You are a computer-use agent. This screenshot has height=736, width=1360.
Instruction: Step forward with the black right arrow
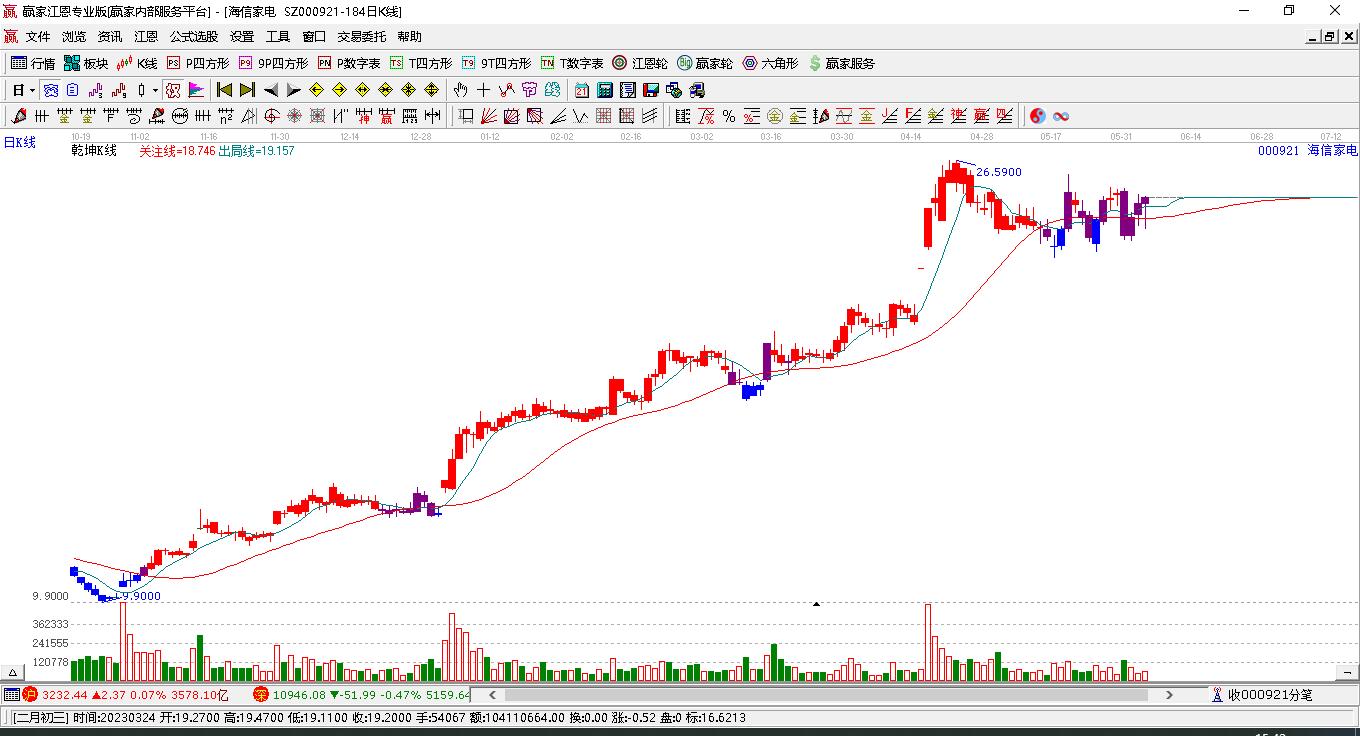pyautogui.click(x=294, y=90)
